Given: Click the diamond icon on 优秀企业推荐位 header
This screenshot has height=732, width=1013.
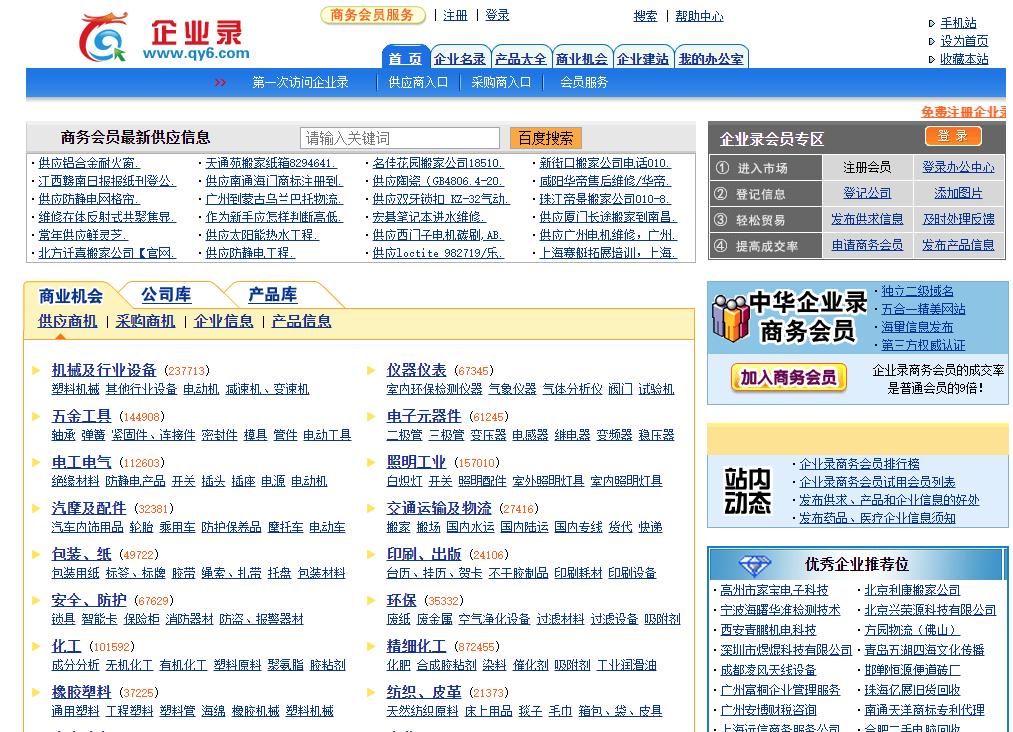Looking at the screenshot, I should 753,563.
